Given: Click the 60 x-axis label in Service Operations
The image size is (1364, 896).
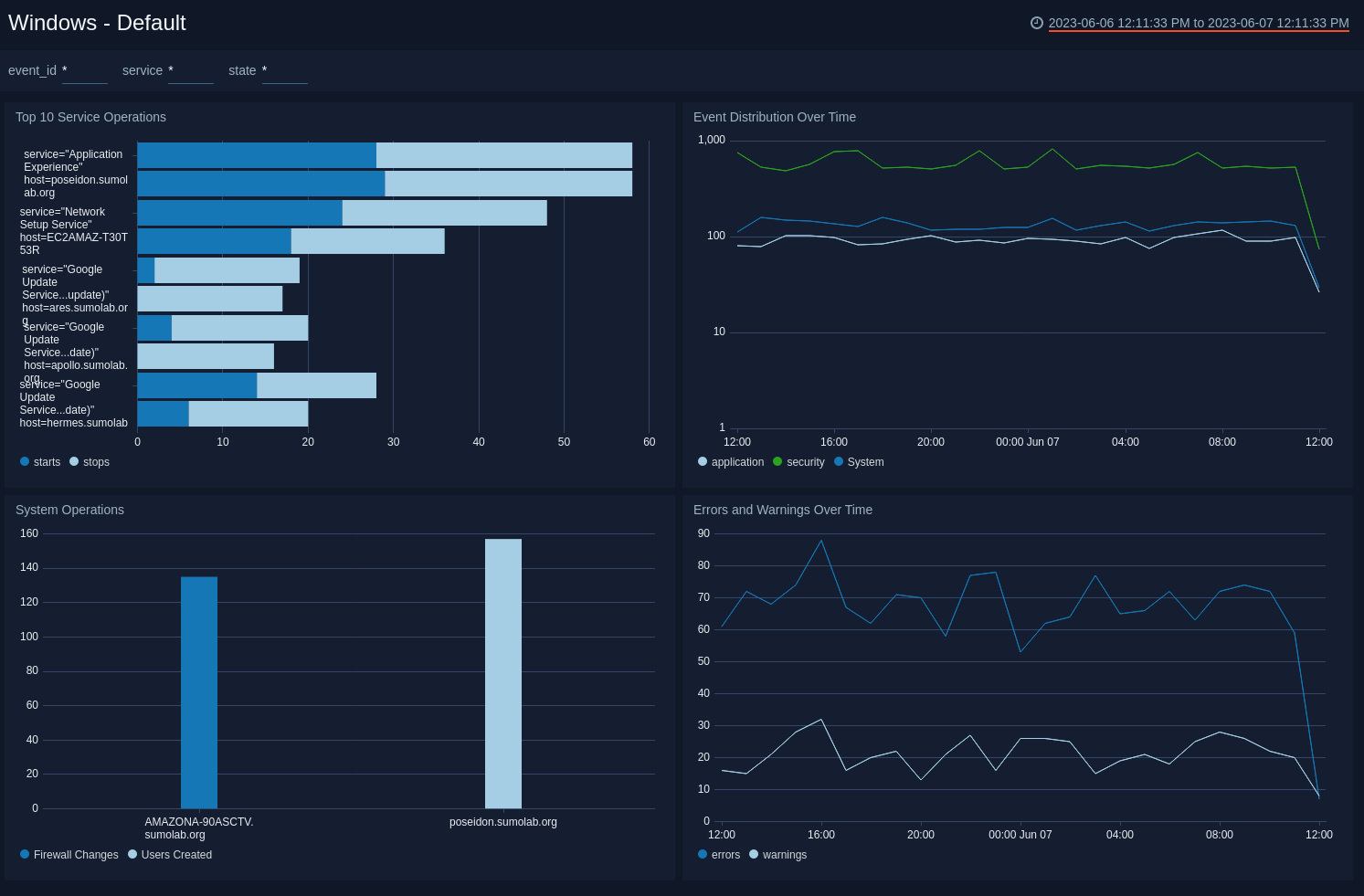Looking at the screenshot, I should pos(650,442).
